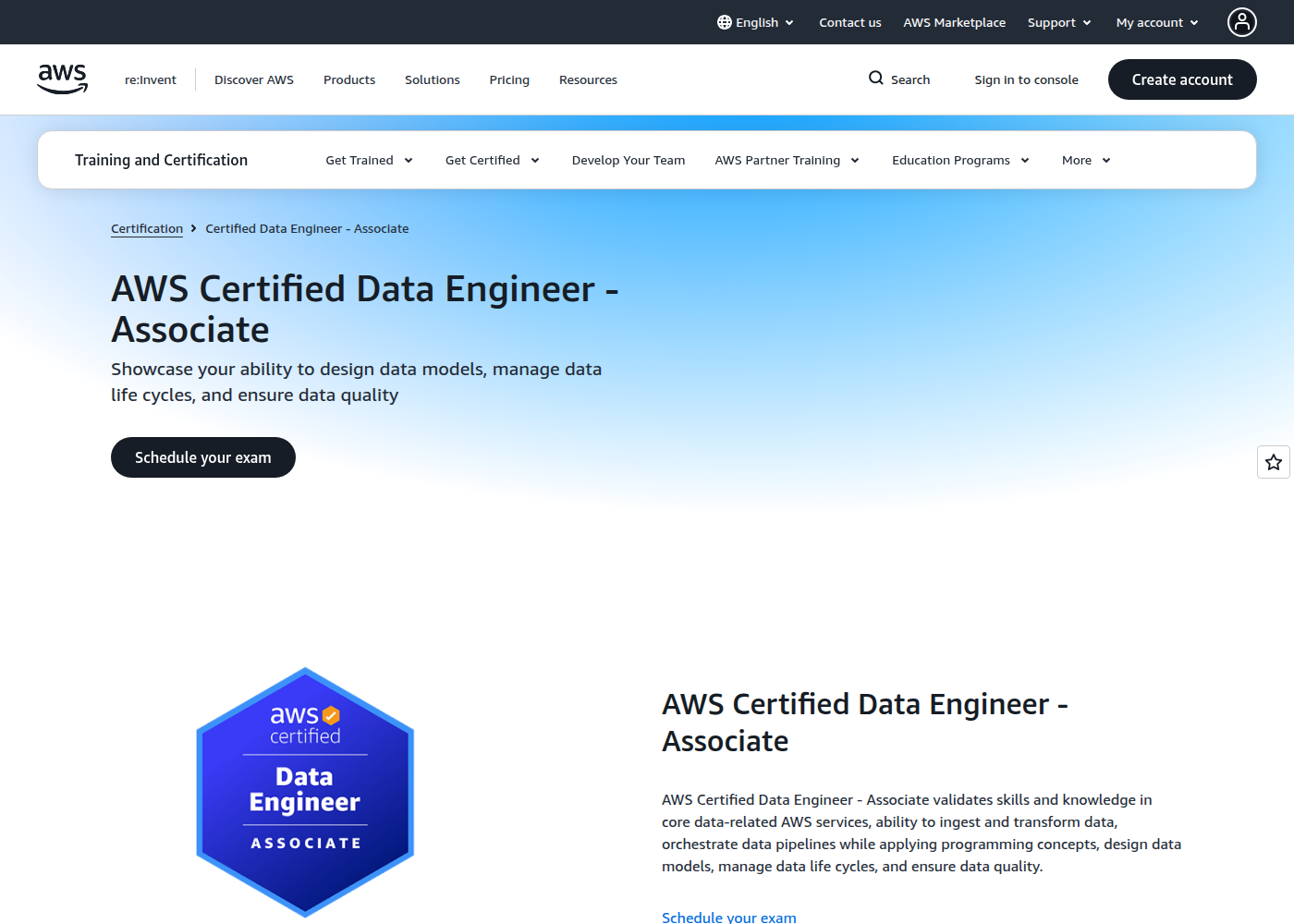
Task: Click the Training and Certification title
Action: click(x=161, y=160)
